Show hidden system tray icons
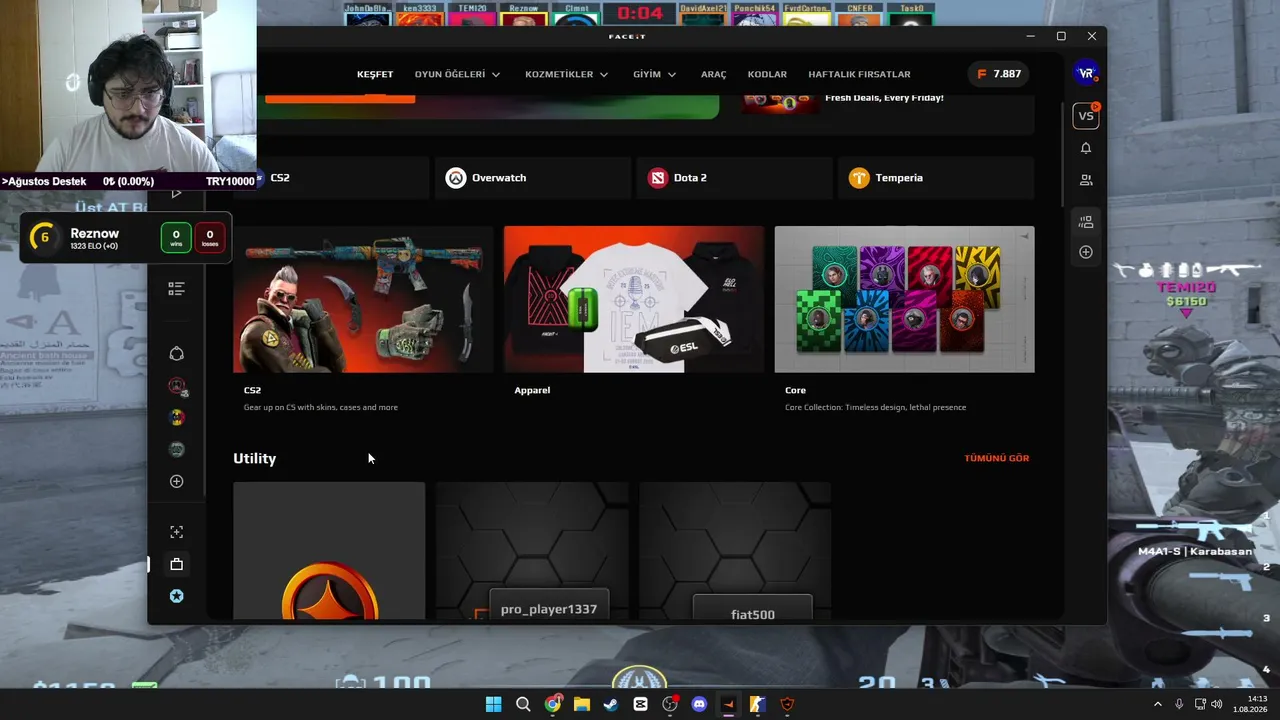This screenshot has width=1280, height=720. [x=1158, y=704]
